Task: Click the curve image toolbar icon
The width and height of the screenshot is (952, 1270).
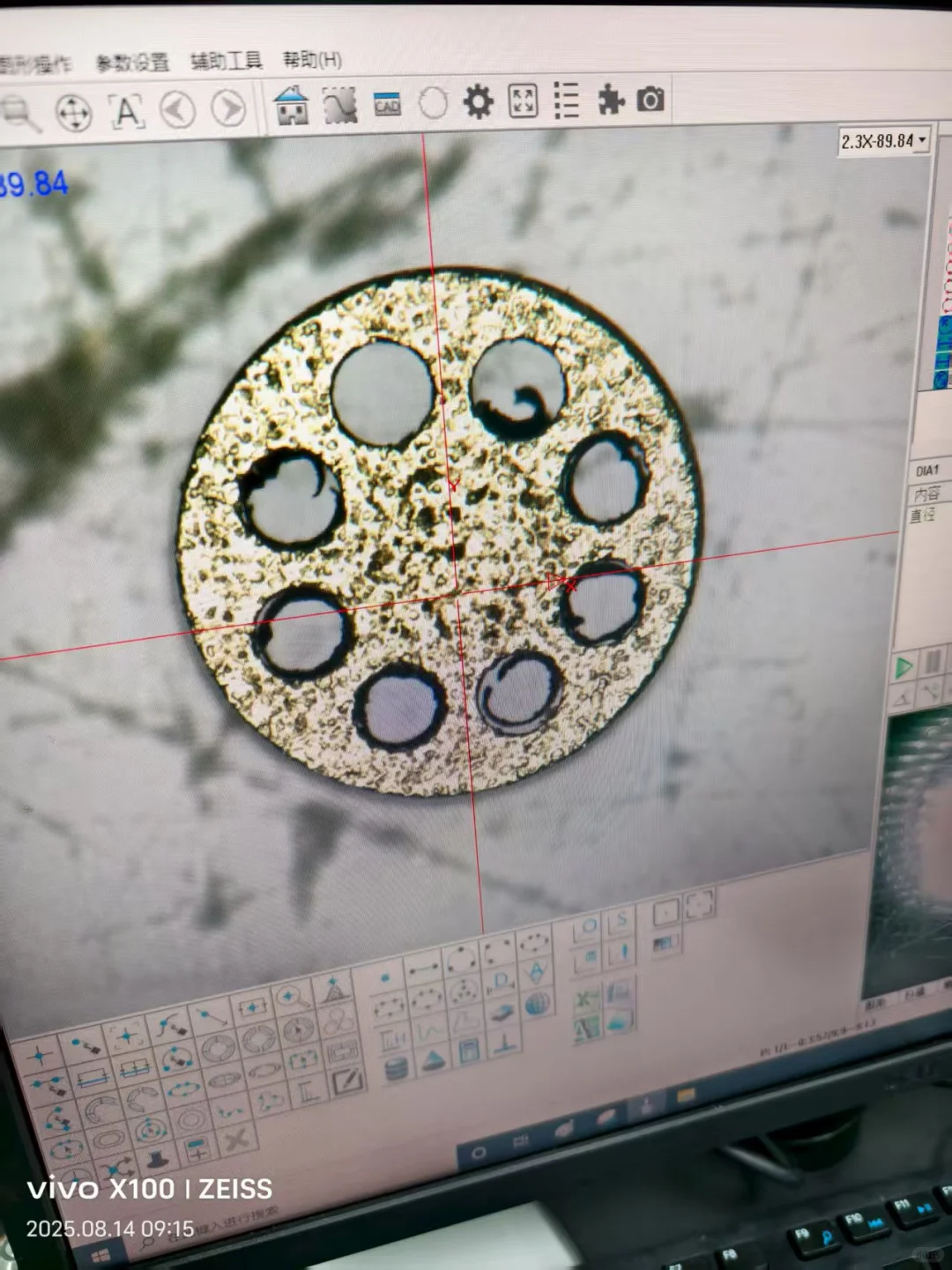Action: (340, 105)
